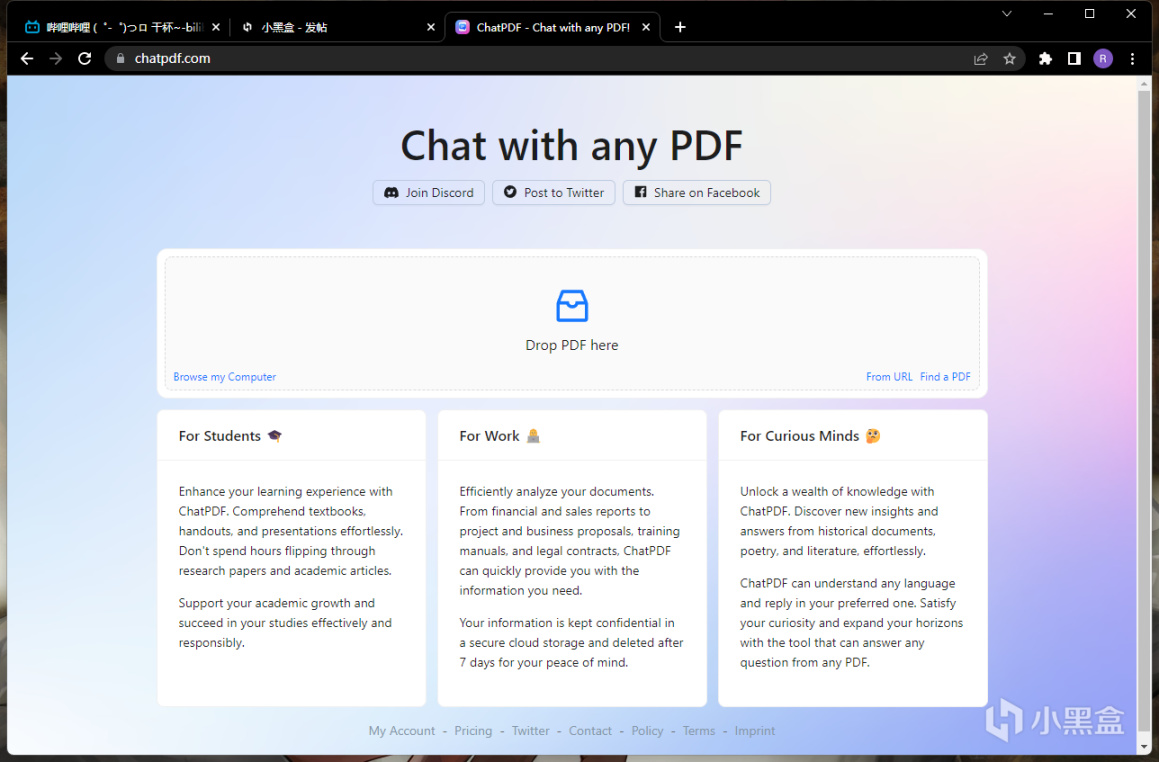Viewport: 1159px width, 762px height.
Task: Open the Twitter footer link
Action: tap(531, 730)
